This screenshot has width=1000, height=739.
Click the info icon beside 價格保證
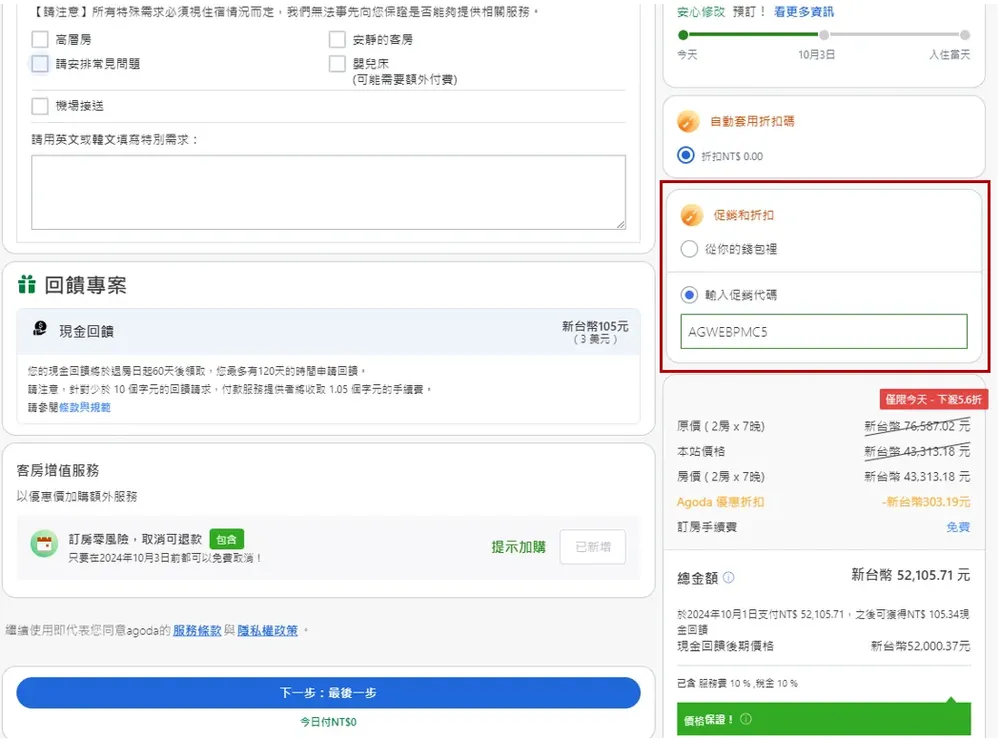click(x=746, y=719)
